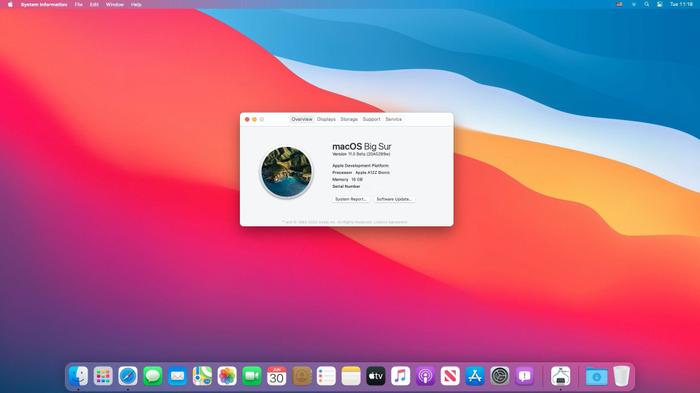Launch Apple TV from Dock
Image resolution: width=700 pixels, height=393 pixels.
tap(375, 376)
